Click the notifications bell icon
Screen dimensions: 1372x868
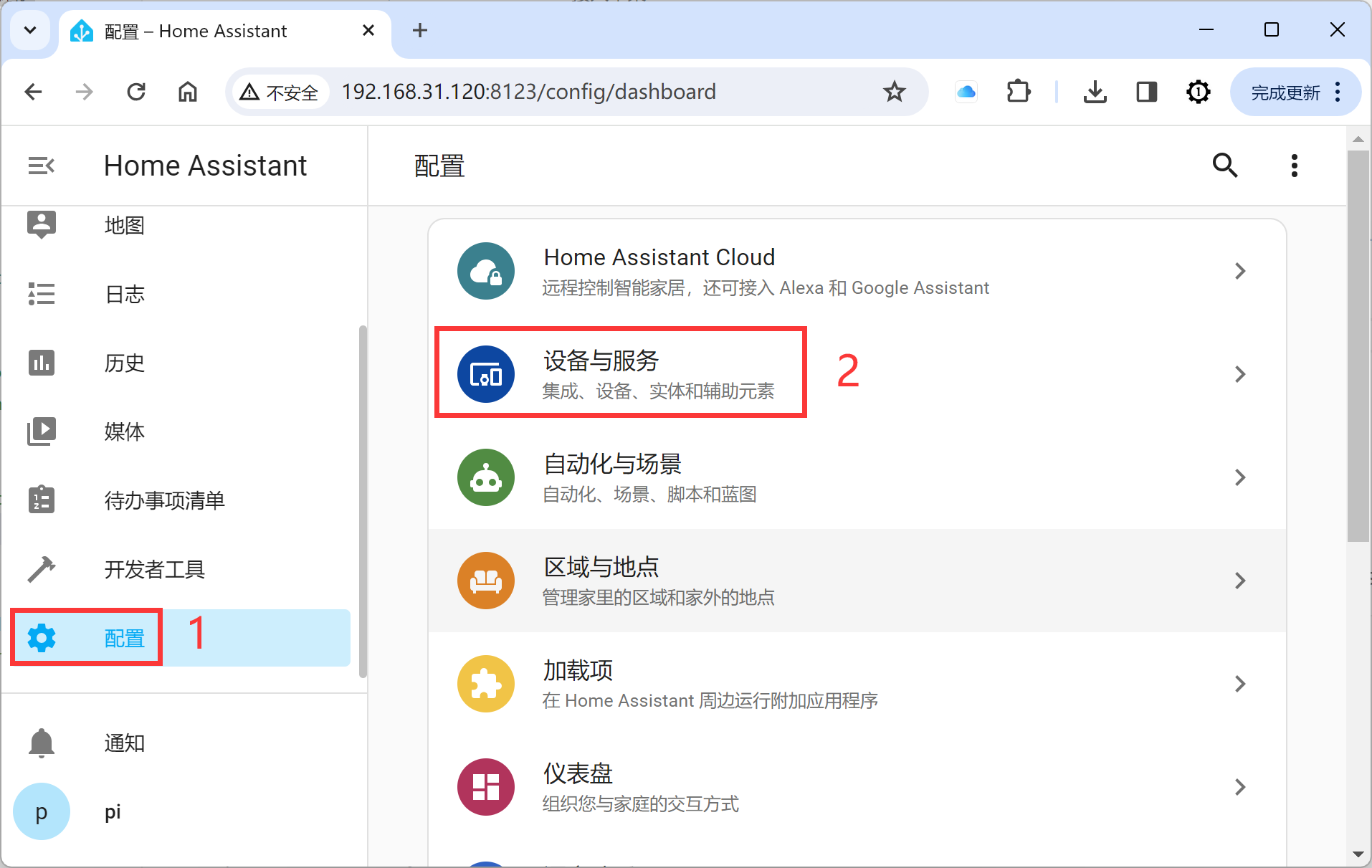tap(42, 743)
